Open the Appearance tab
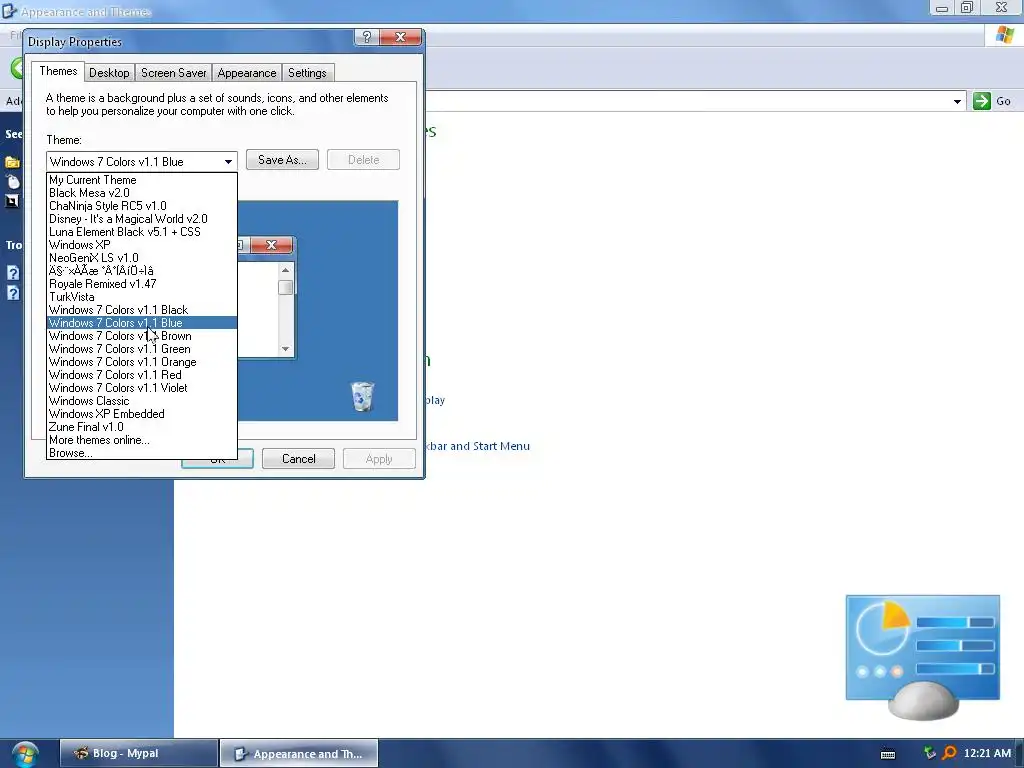Image resolution: width=1024 pixels, height=768 pixels. click(247, 72)
